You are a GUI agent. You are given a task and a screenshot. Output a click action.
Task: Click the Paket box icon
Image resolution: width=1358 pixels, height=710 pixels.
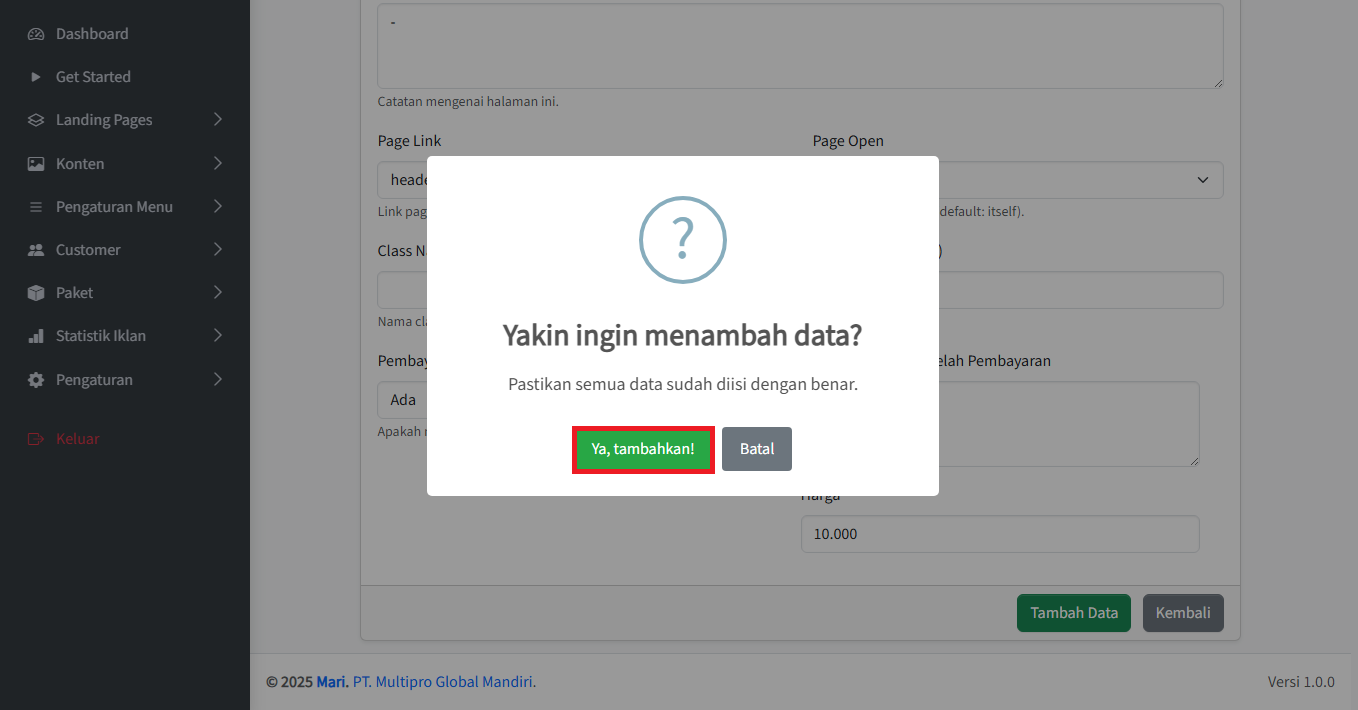coord(36,293)
